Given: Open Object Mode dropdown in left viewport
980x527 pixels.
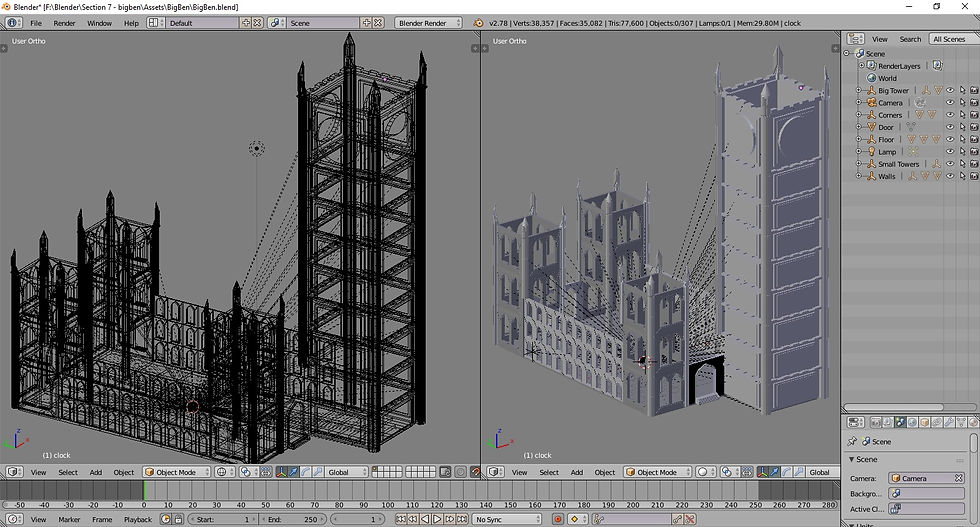Looking at the screenshot, I should [176, 472].
